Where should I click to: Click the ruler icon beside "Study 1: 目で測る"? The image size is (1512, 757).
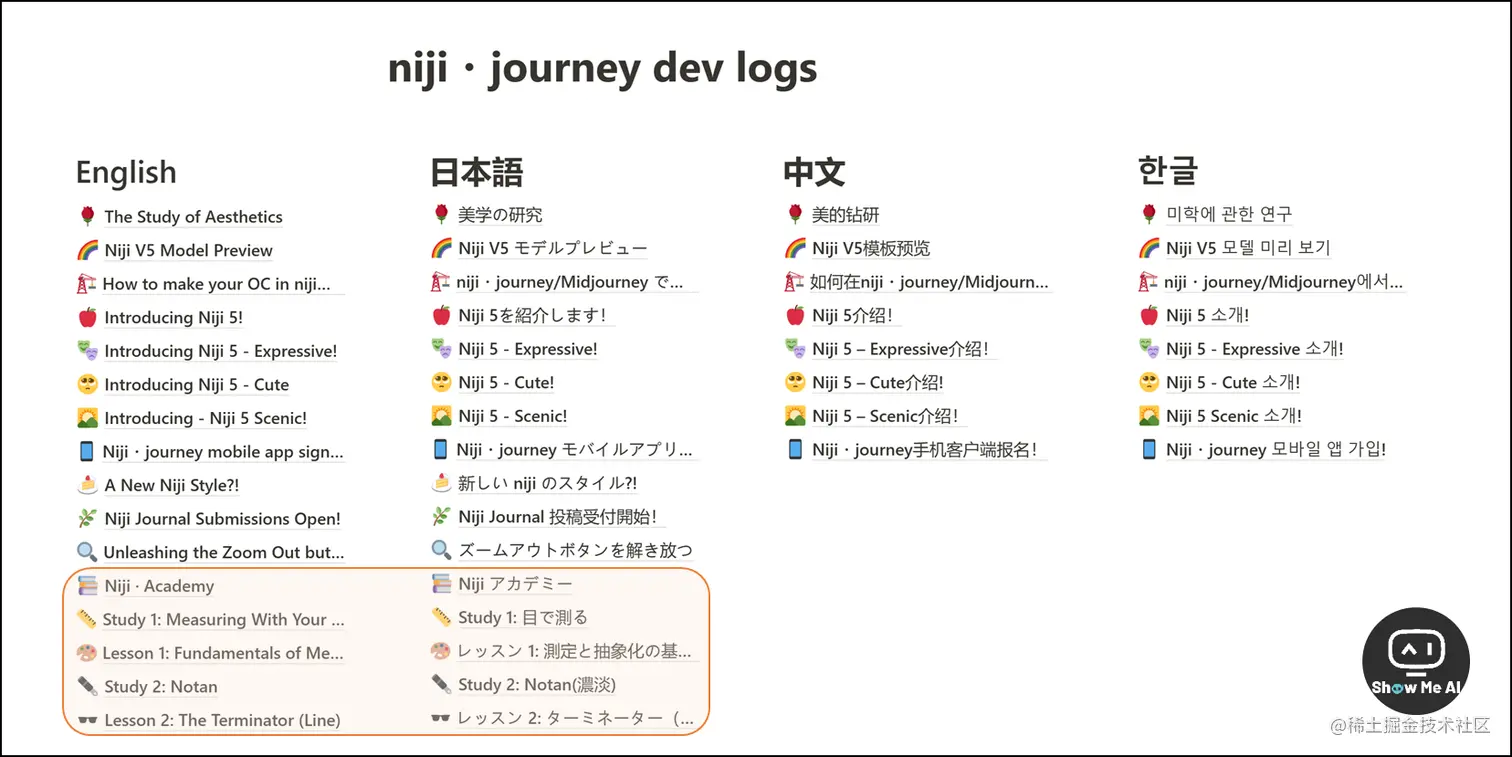coord(441,617)
